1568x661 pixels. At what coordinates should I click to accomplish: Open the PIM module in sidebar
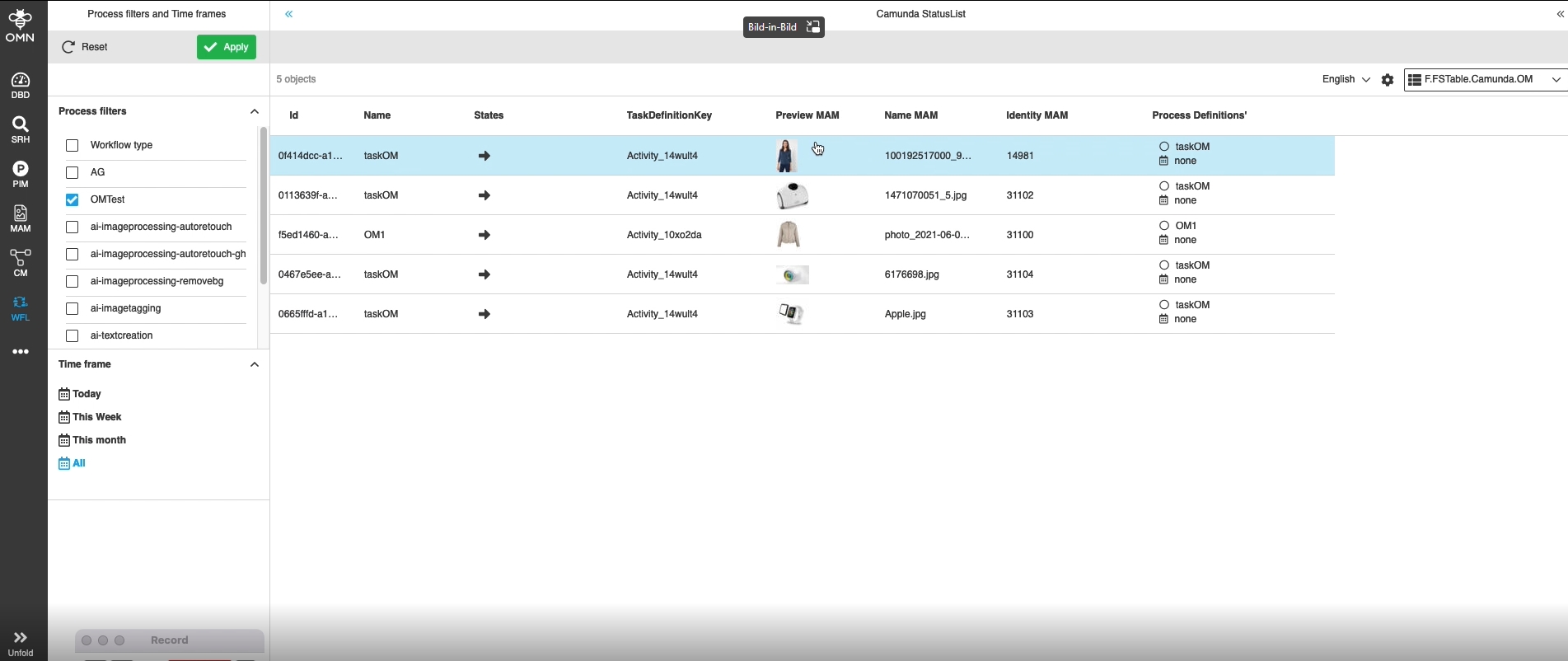(21, 174)
